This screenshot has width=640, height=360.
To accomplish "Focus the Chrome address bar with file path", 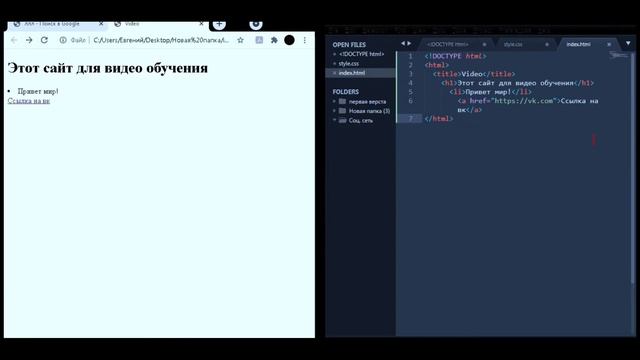I will point(161,40).
